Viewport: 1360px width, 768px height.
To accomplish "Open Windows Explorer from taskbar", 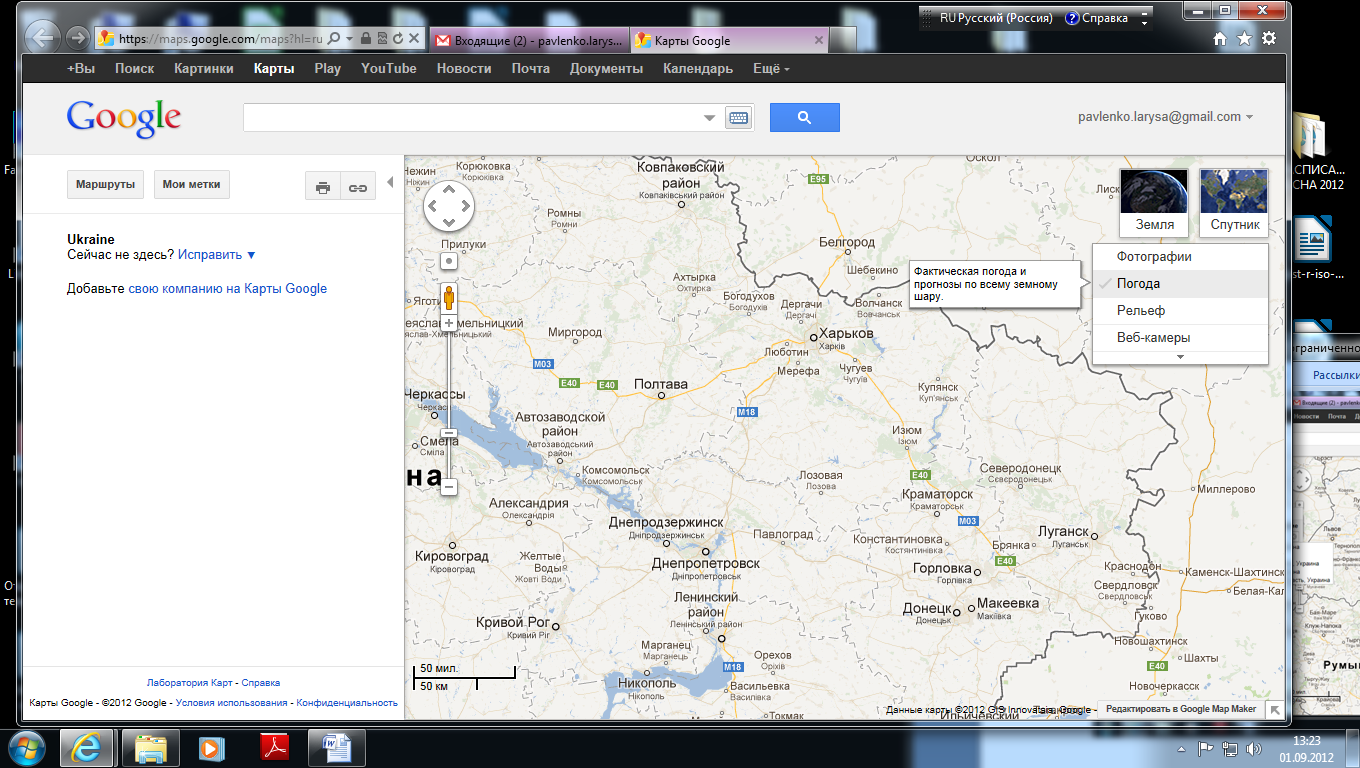I will click(x=151, y=747).
